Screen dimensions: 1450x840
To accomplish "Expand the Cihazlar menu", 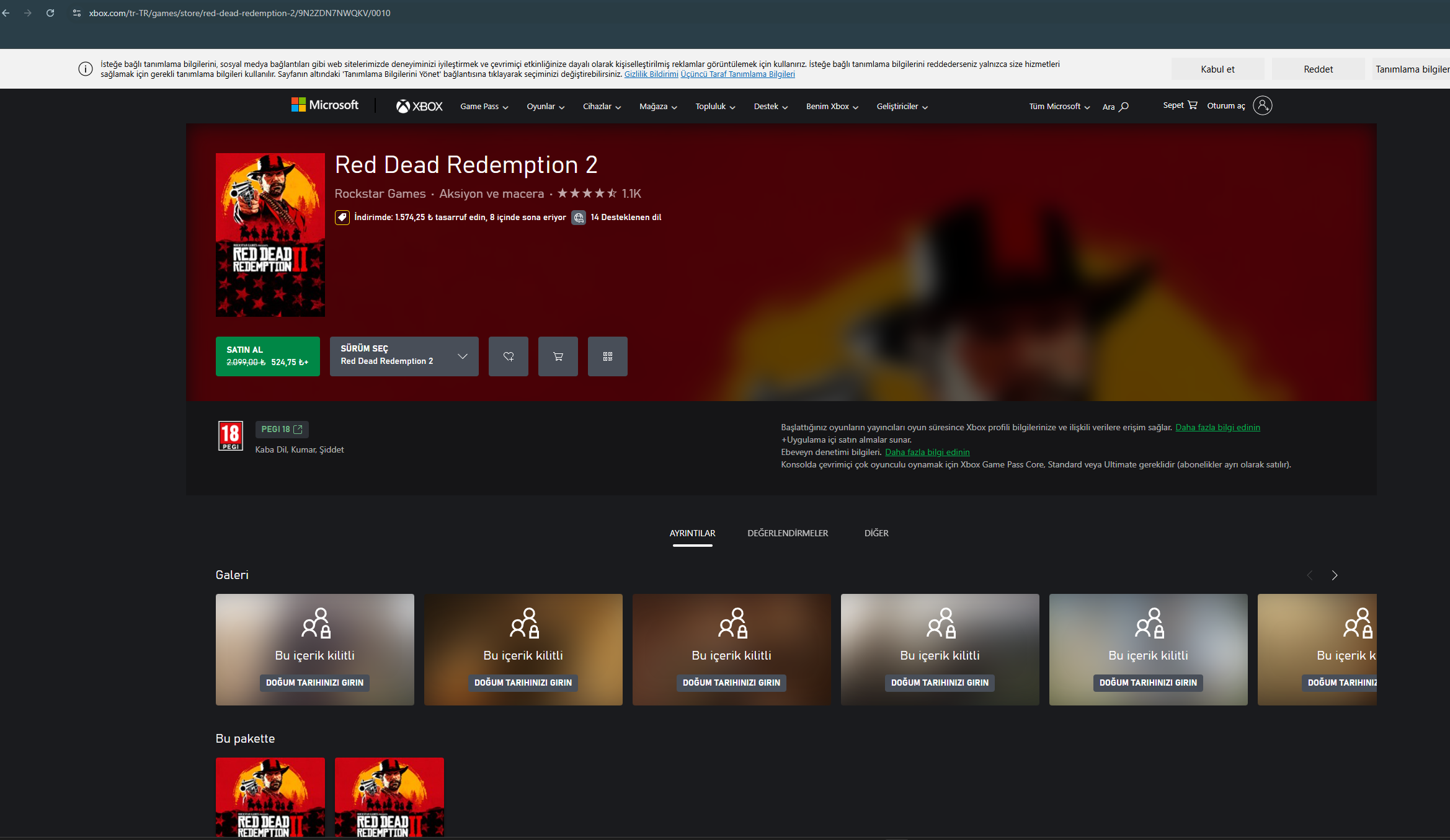I will (x=602, y=107).
